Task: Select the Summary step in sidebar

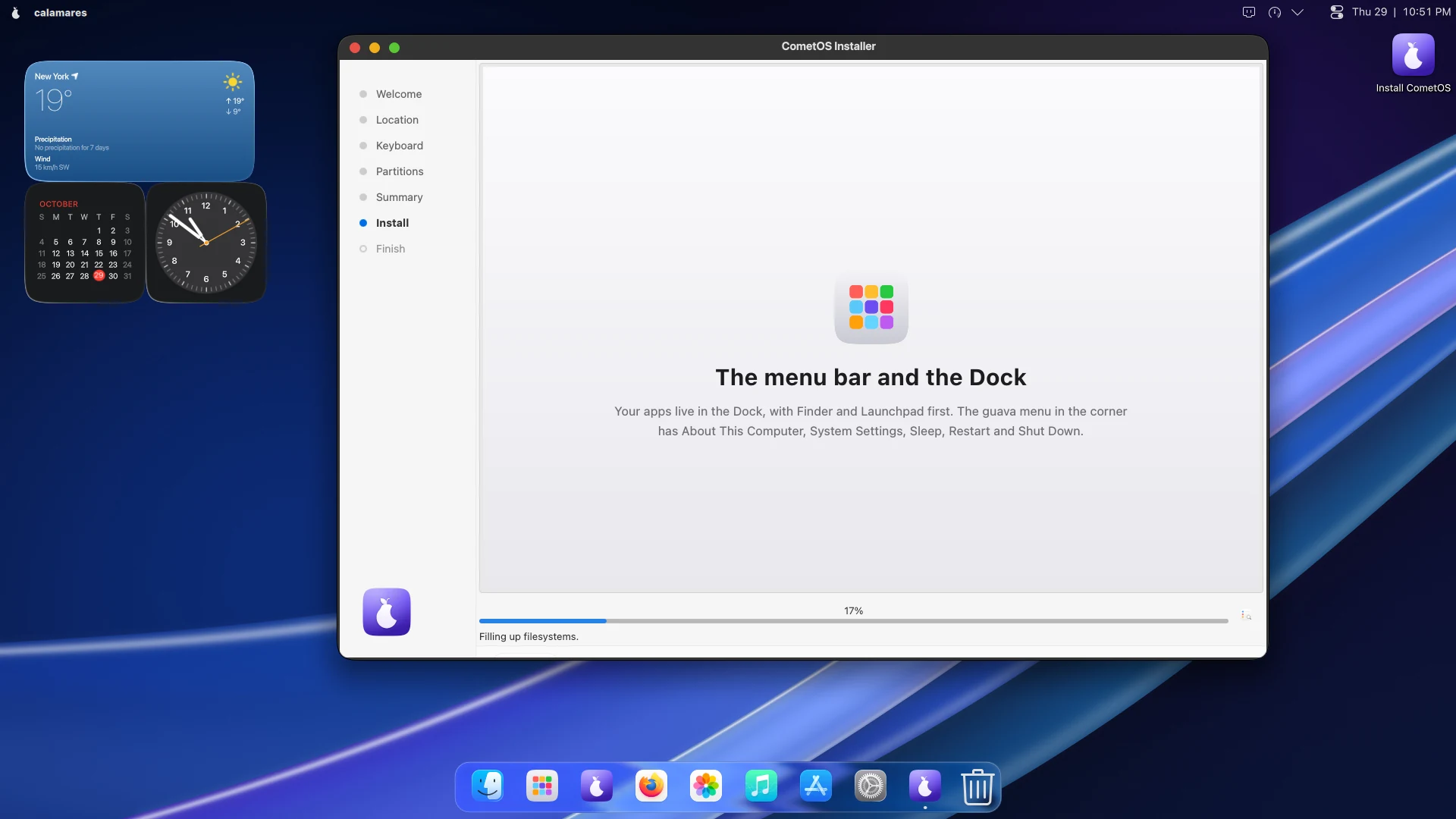Action: click(400, 197)
